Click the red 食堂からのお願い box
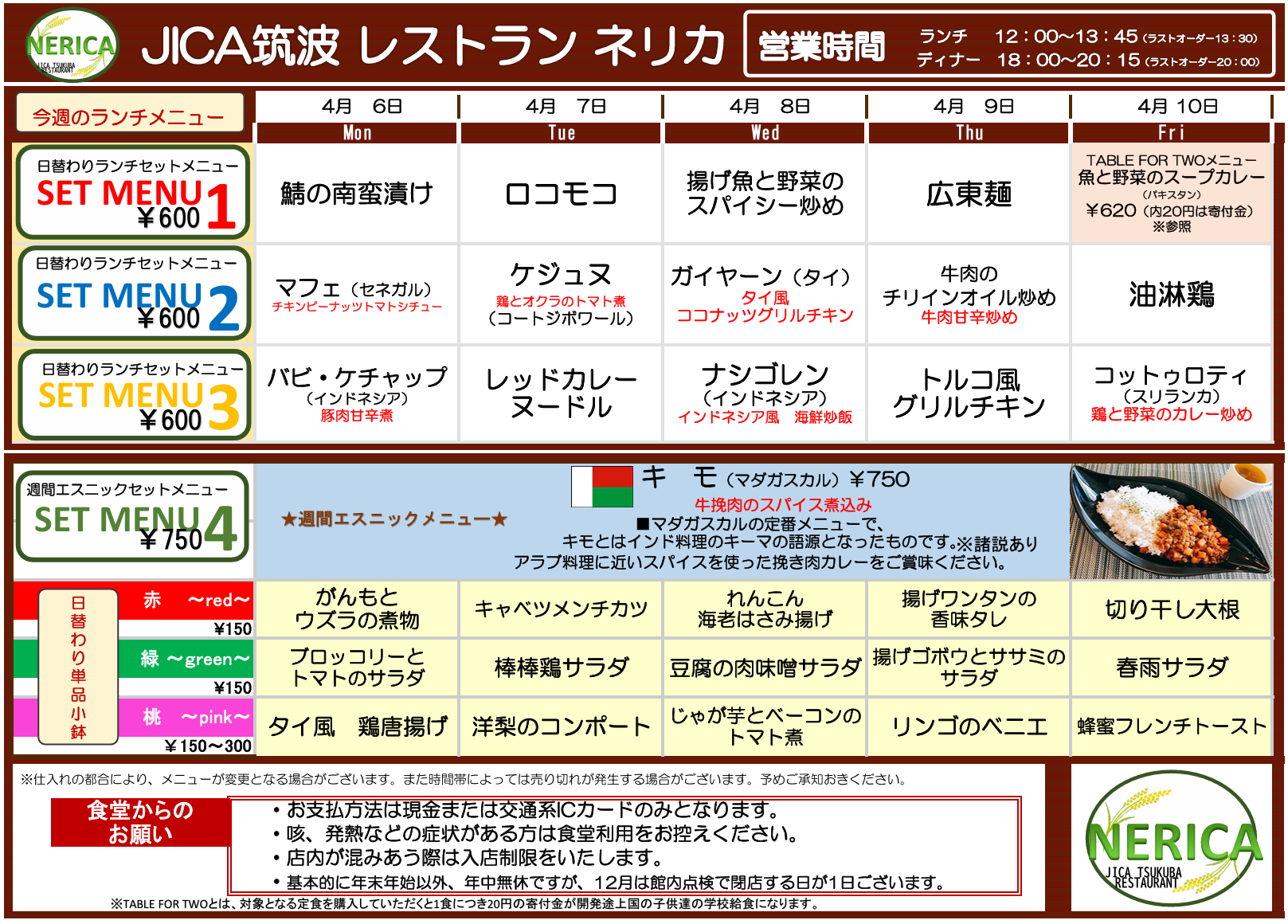1288x924 pixels. click(140, 822)
